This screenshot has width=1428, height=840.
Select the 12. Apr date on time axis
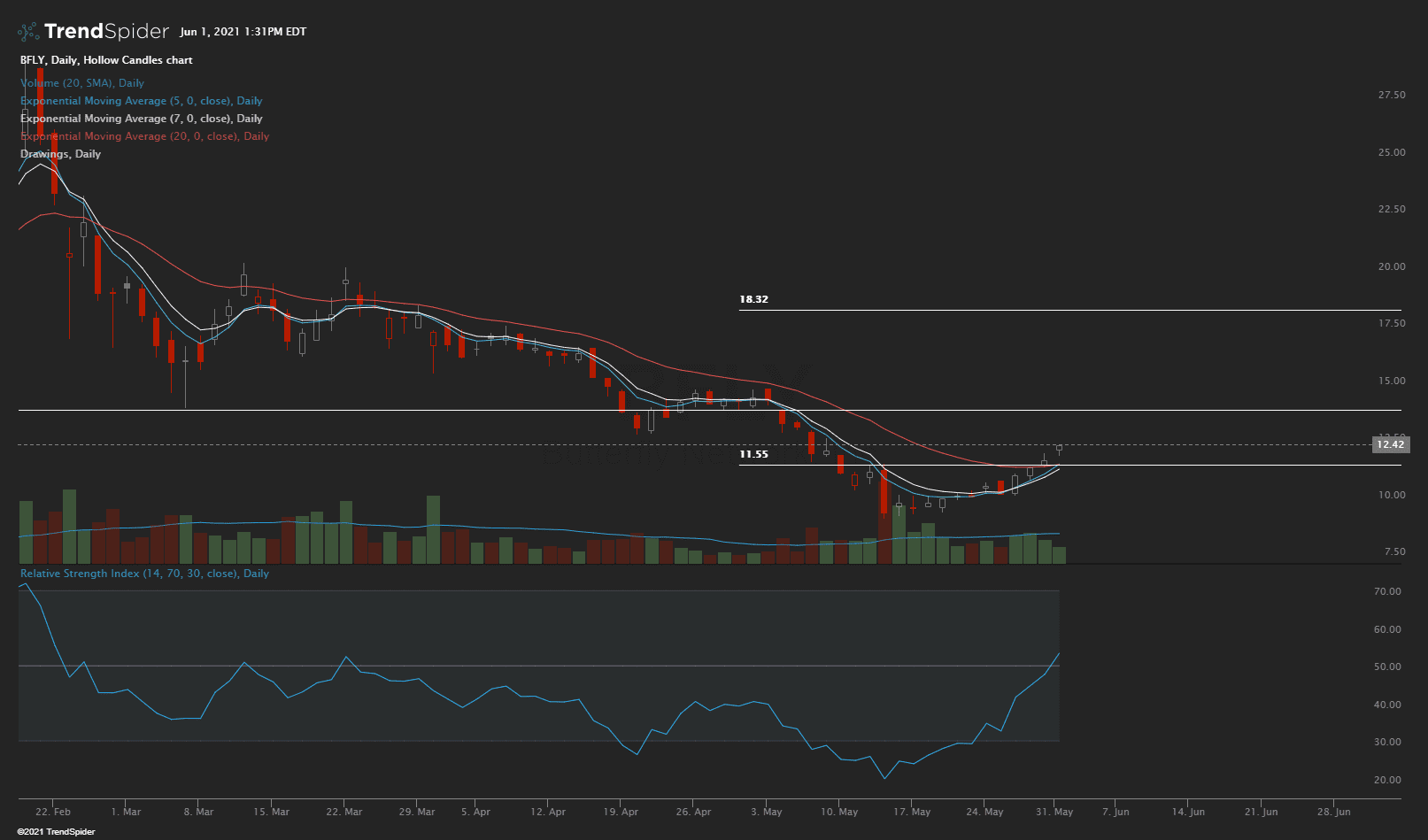click(x=548, y=812)
